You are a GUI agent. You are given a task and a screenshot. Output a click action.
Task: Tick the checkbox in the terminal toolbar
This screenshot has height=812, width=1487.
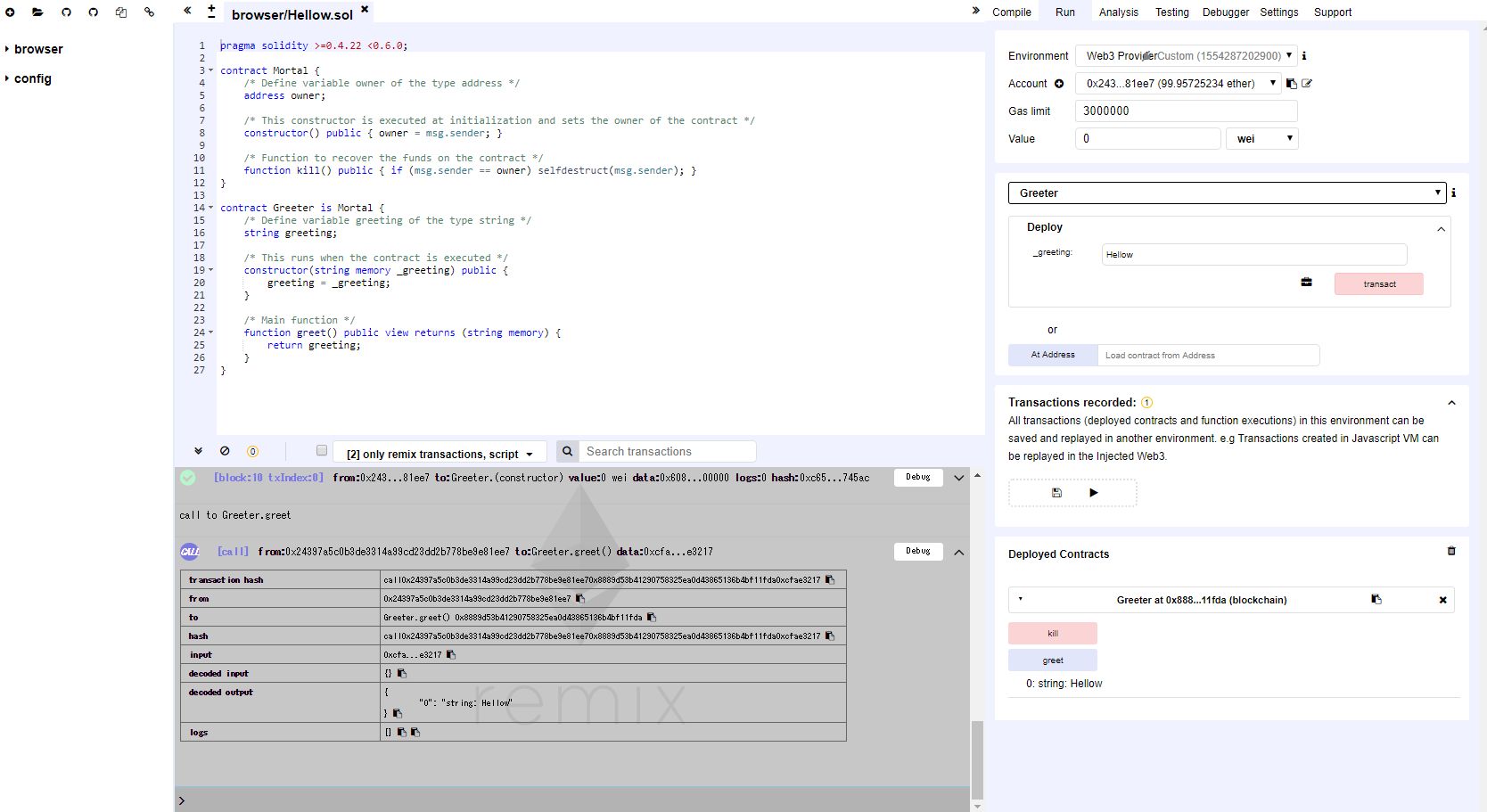pyautogui.click(x=322, y=451)
